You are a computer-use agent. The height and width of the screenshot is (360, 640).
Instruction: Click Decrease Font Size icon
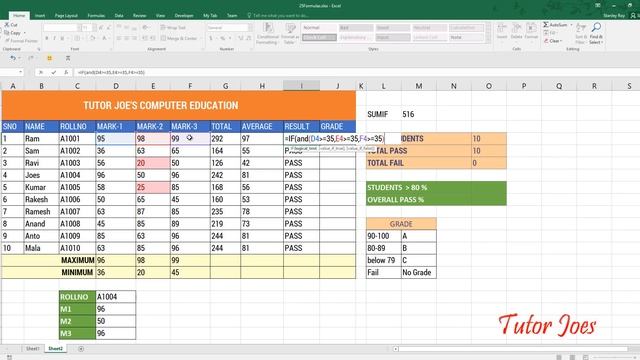[109, 28]
